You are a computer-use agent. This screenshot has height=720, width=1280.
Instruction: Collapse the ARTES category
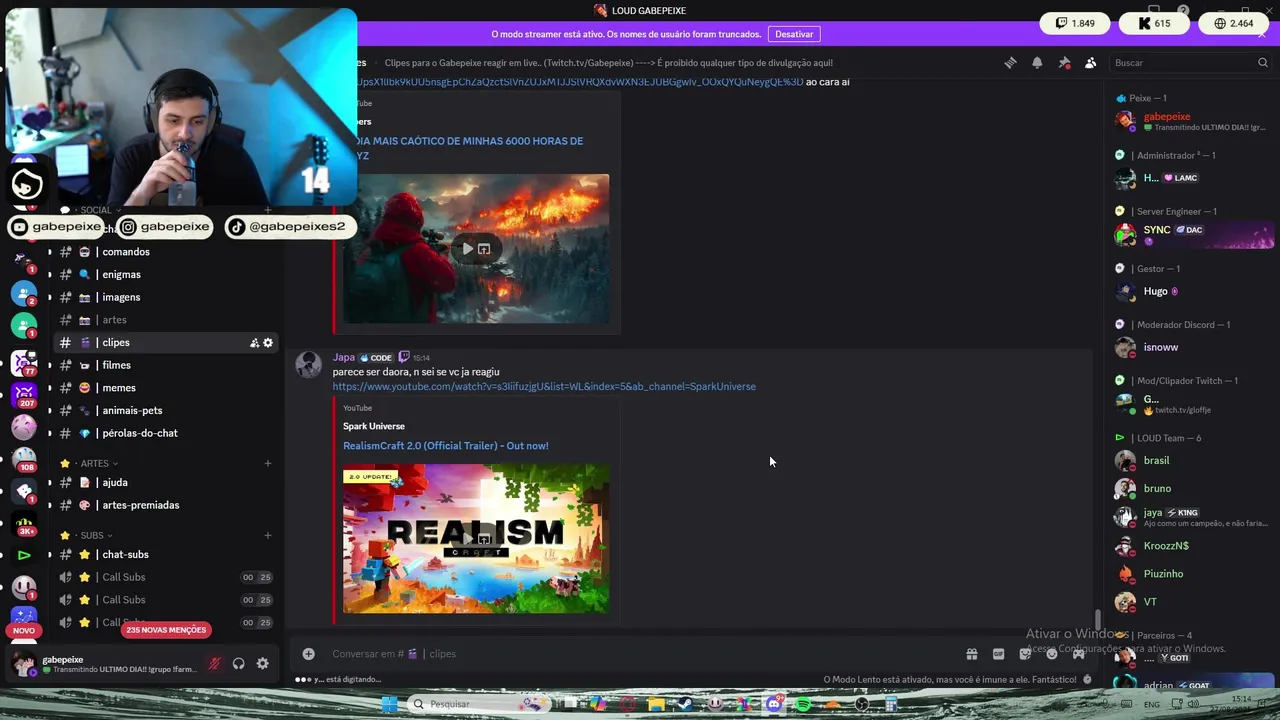point(95,463)
